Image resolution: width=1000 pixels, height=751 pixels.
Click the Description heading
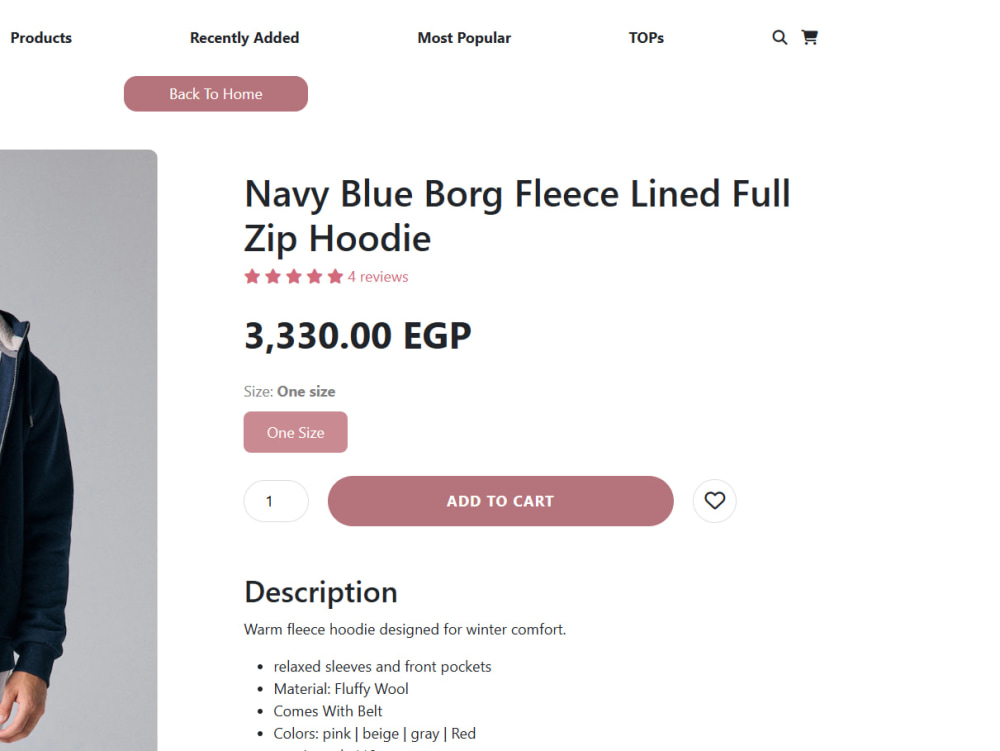[321, 592]
